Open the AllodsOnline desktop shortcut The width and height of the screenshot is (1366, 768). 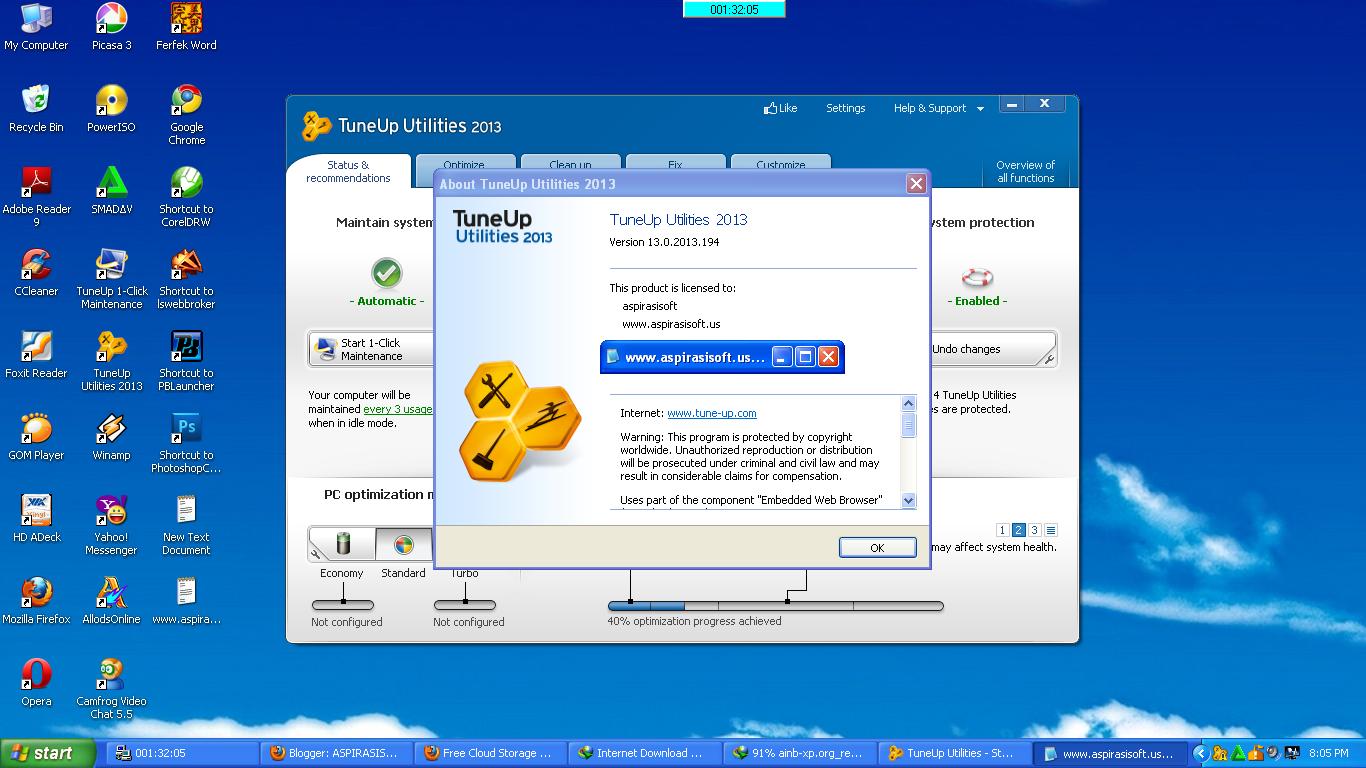pos(111,601)
